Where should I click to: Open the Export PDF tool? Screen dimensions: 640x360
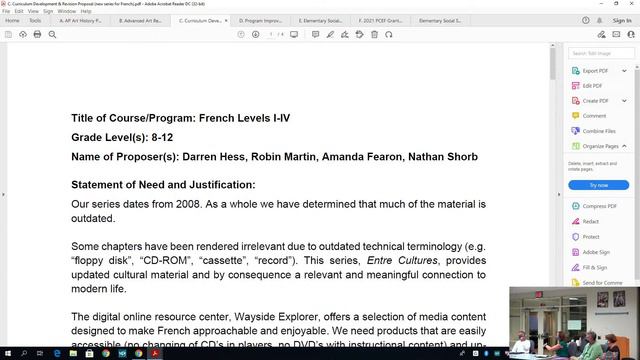pos(595,71)
